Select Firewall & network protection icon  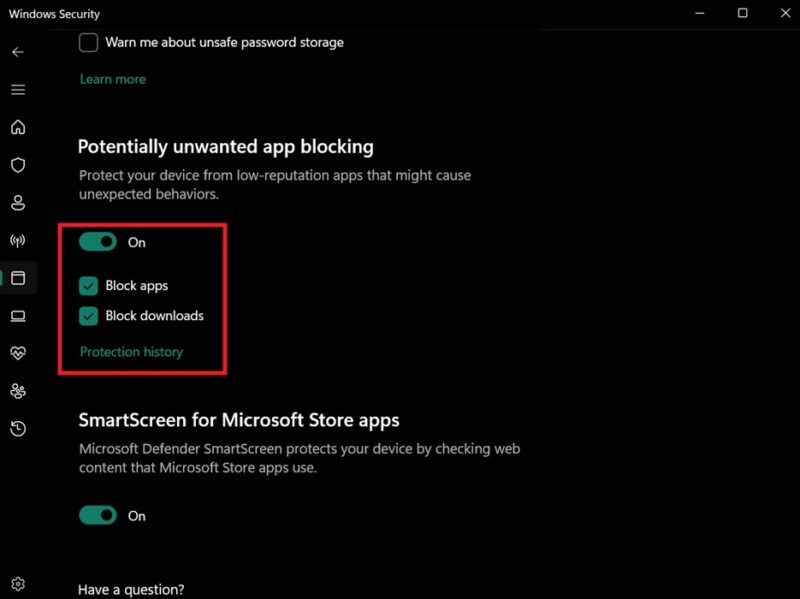[x=17, y=240]
